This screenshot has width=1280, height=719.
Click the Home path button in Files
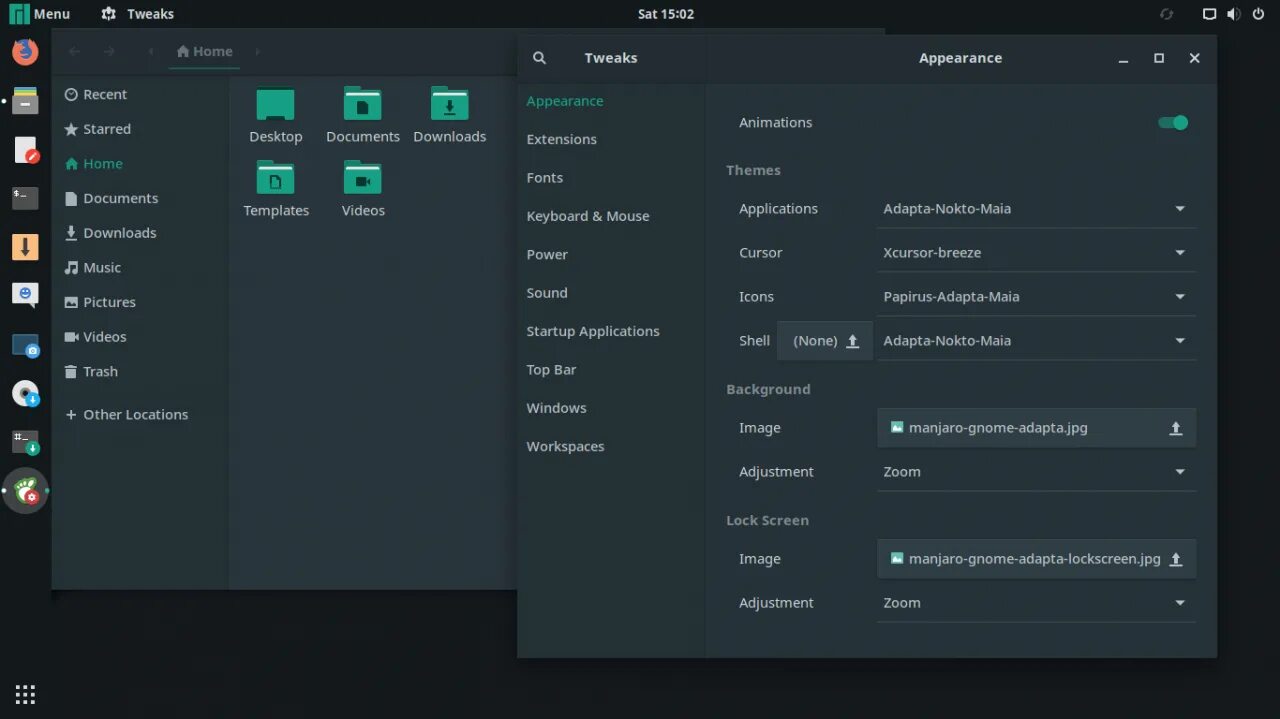click(204, 51)
